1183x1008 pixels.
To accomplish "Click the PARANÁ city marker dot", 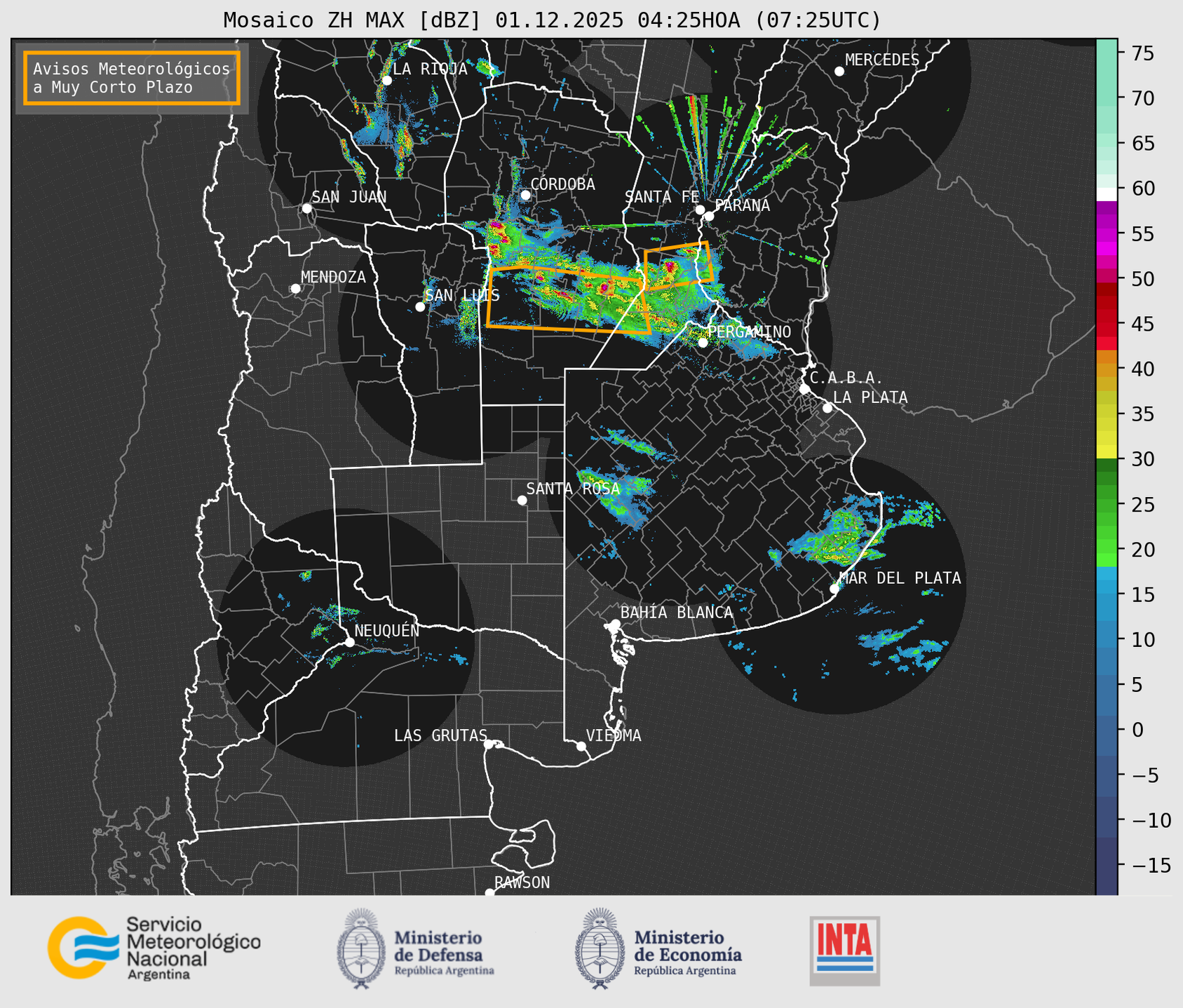I will 709,216.
